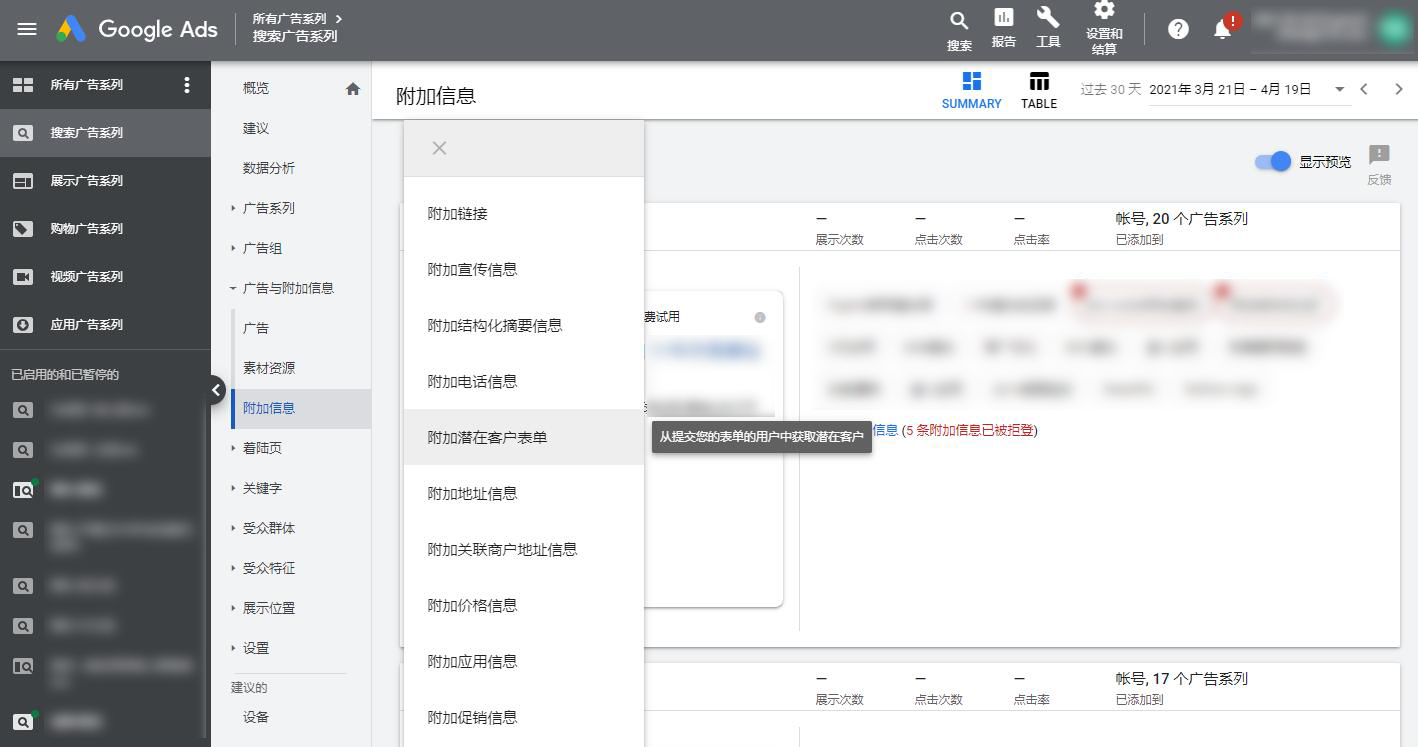The image size is (1418, 747).
Task: Select 搜索广告系列 in sidebar
Action: pyautogui.click(x=105, y=133)
